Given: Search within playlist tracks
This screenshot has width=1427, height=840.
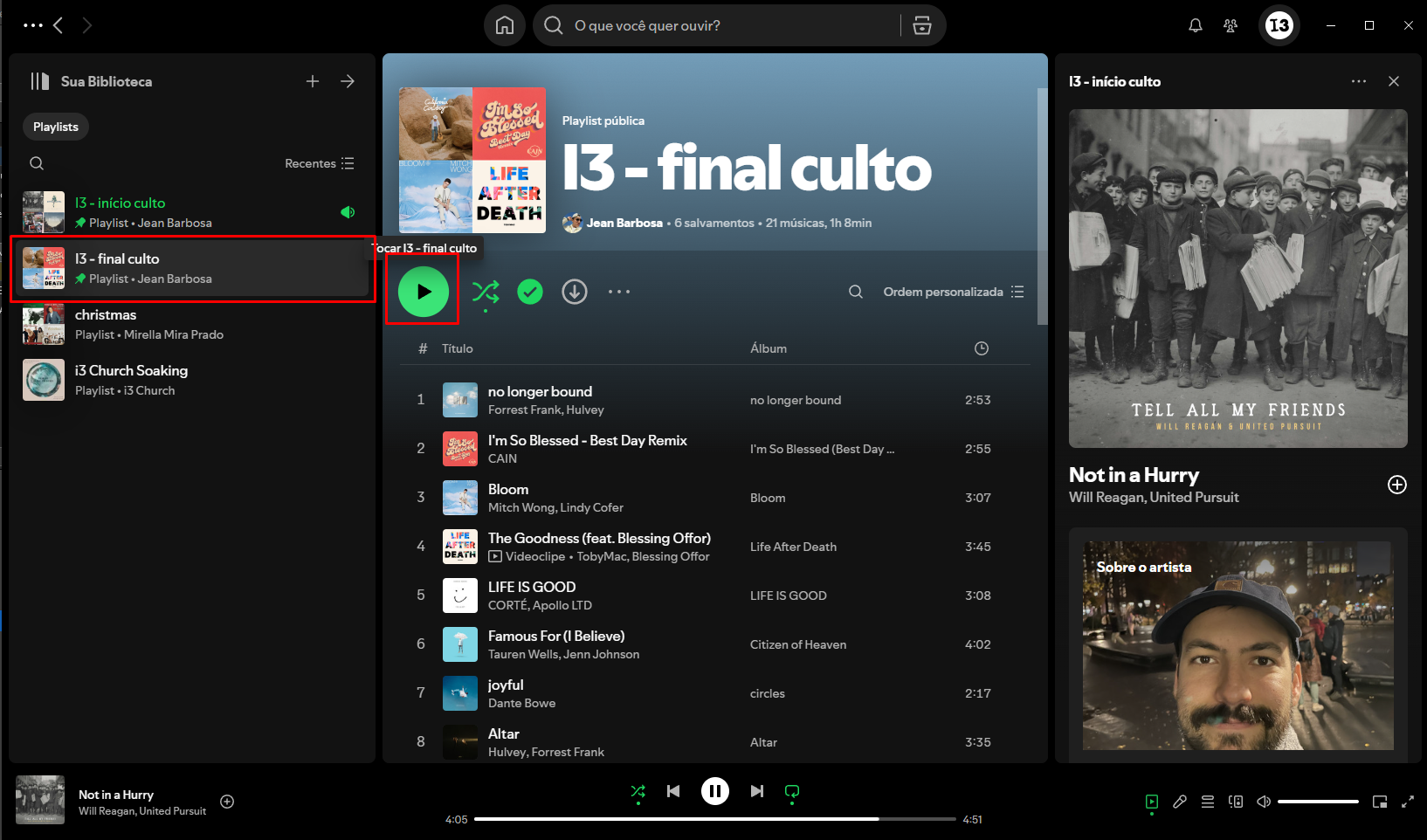Looking at the screenshot, I should pos(856,292).
